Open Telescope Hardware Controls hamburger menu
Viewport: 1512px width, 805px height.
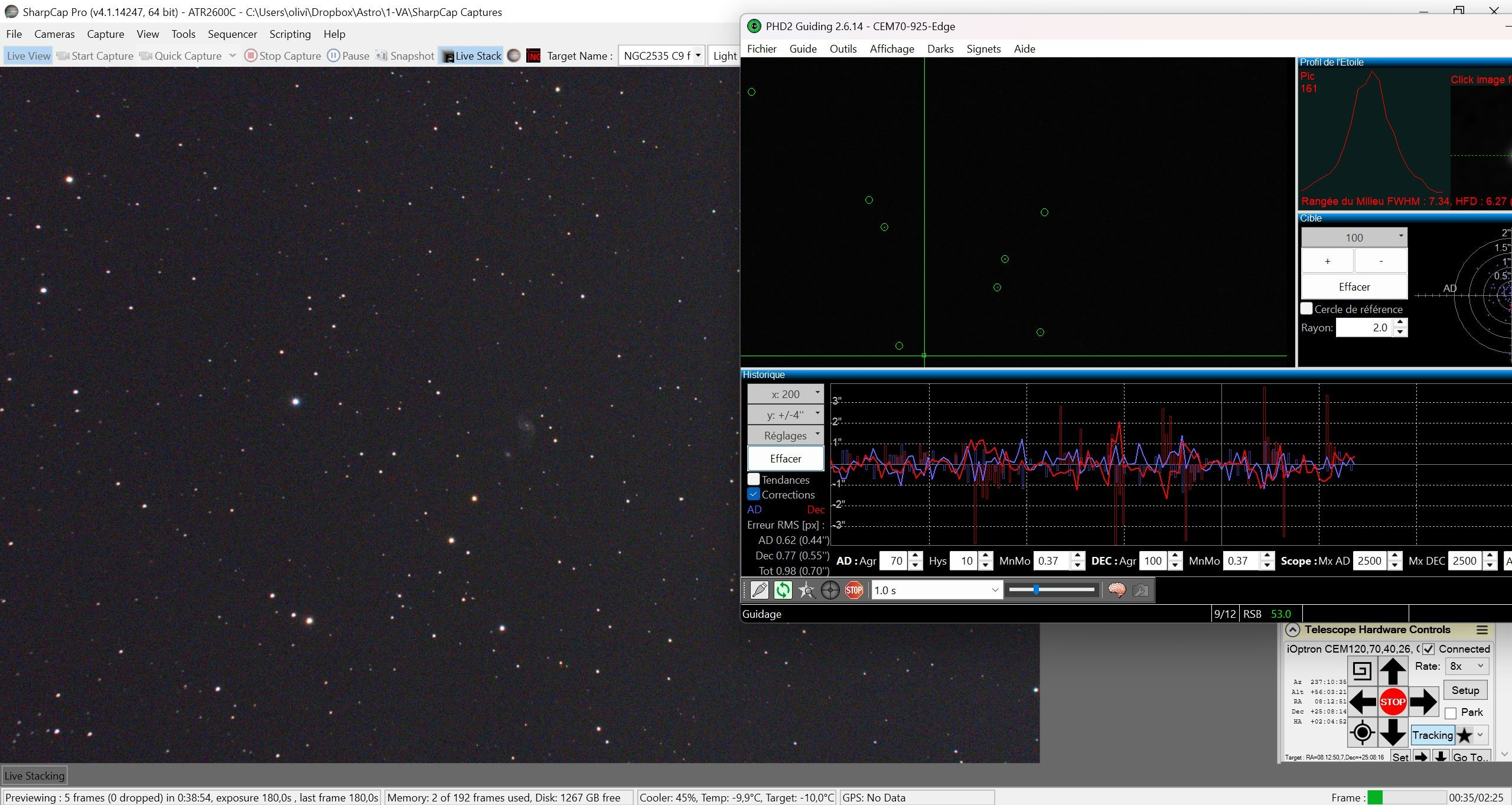point(1482,630)
